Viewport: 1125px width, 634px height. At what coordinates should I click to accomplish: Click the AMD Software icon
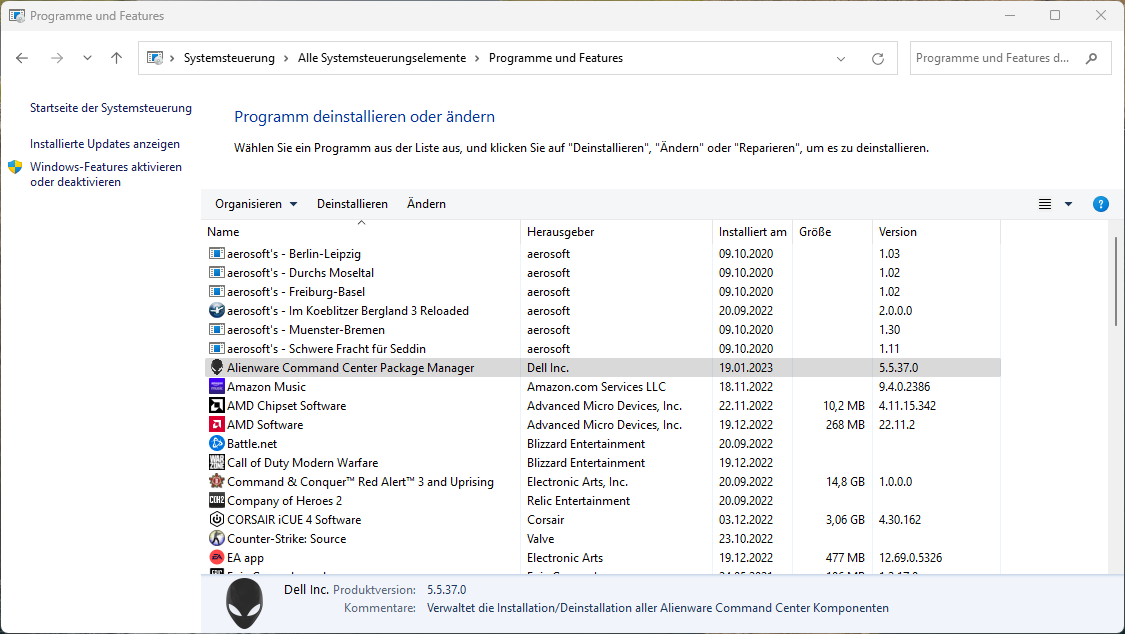tap(216, 425)
